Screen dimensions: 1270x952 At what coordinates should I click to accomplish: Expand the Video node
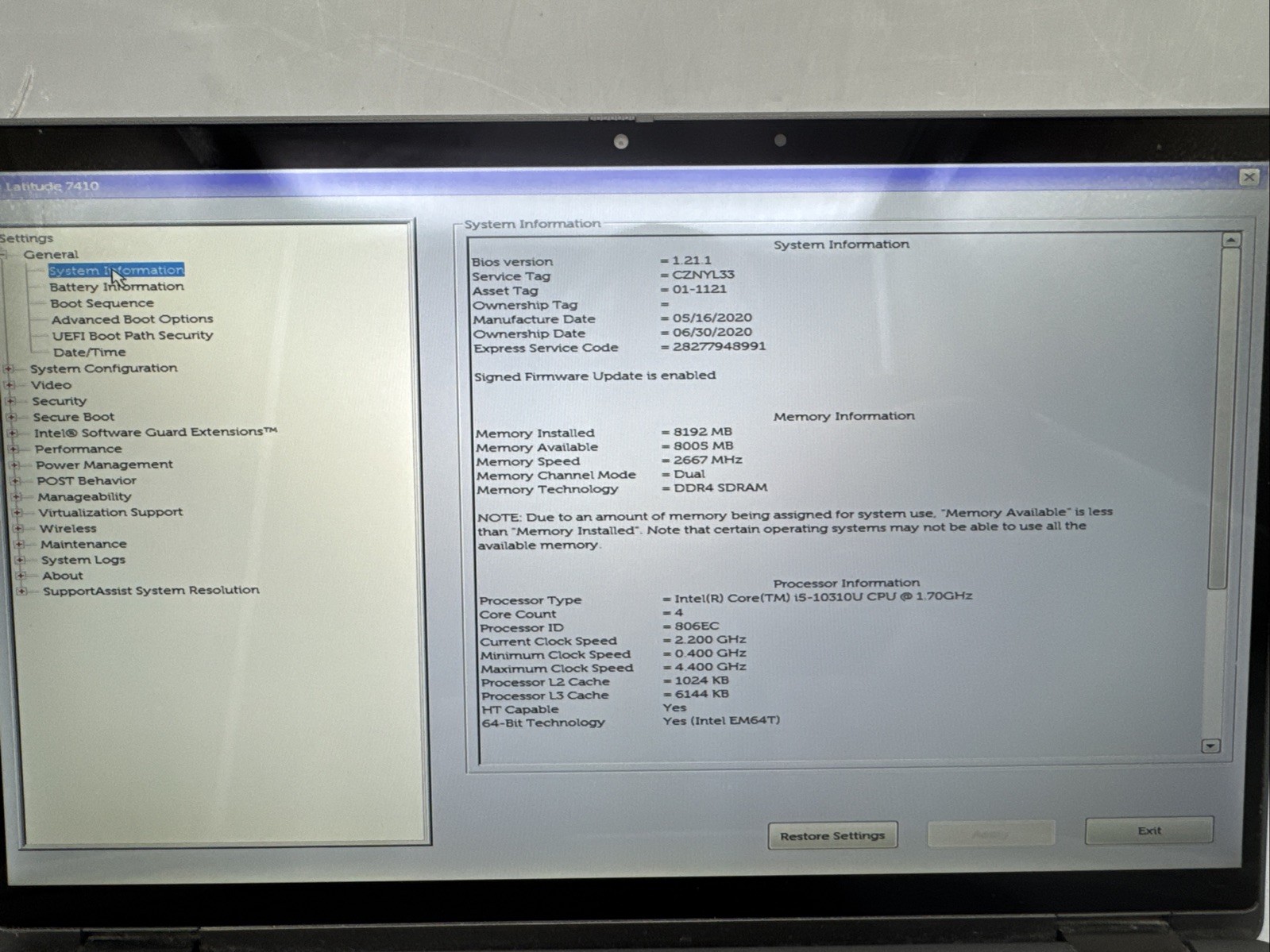coord(10,385)
